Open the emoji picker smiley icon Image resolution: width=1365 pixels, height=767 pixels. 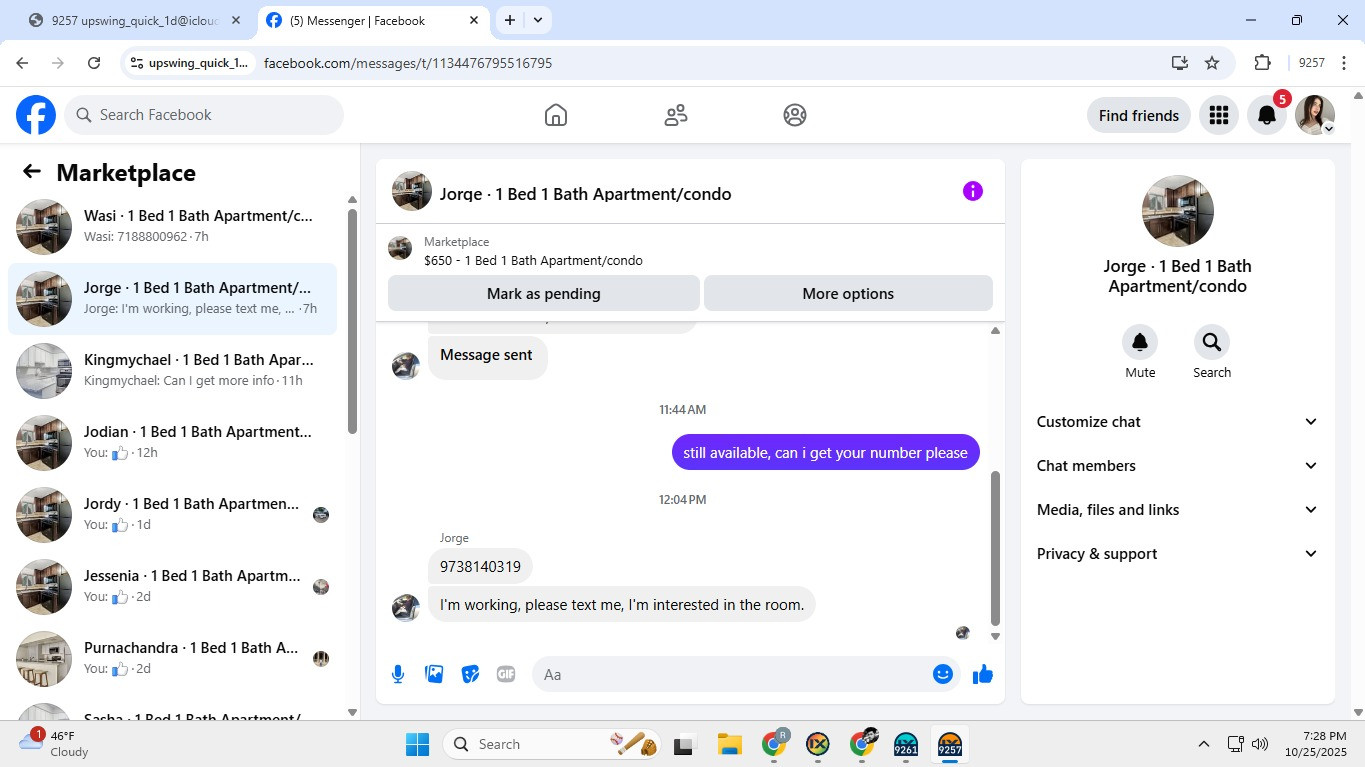click(x=942, y=674)
